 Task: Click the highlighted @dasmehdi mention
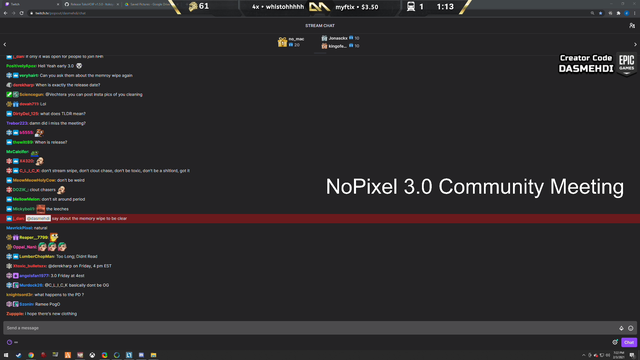38,218
